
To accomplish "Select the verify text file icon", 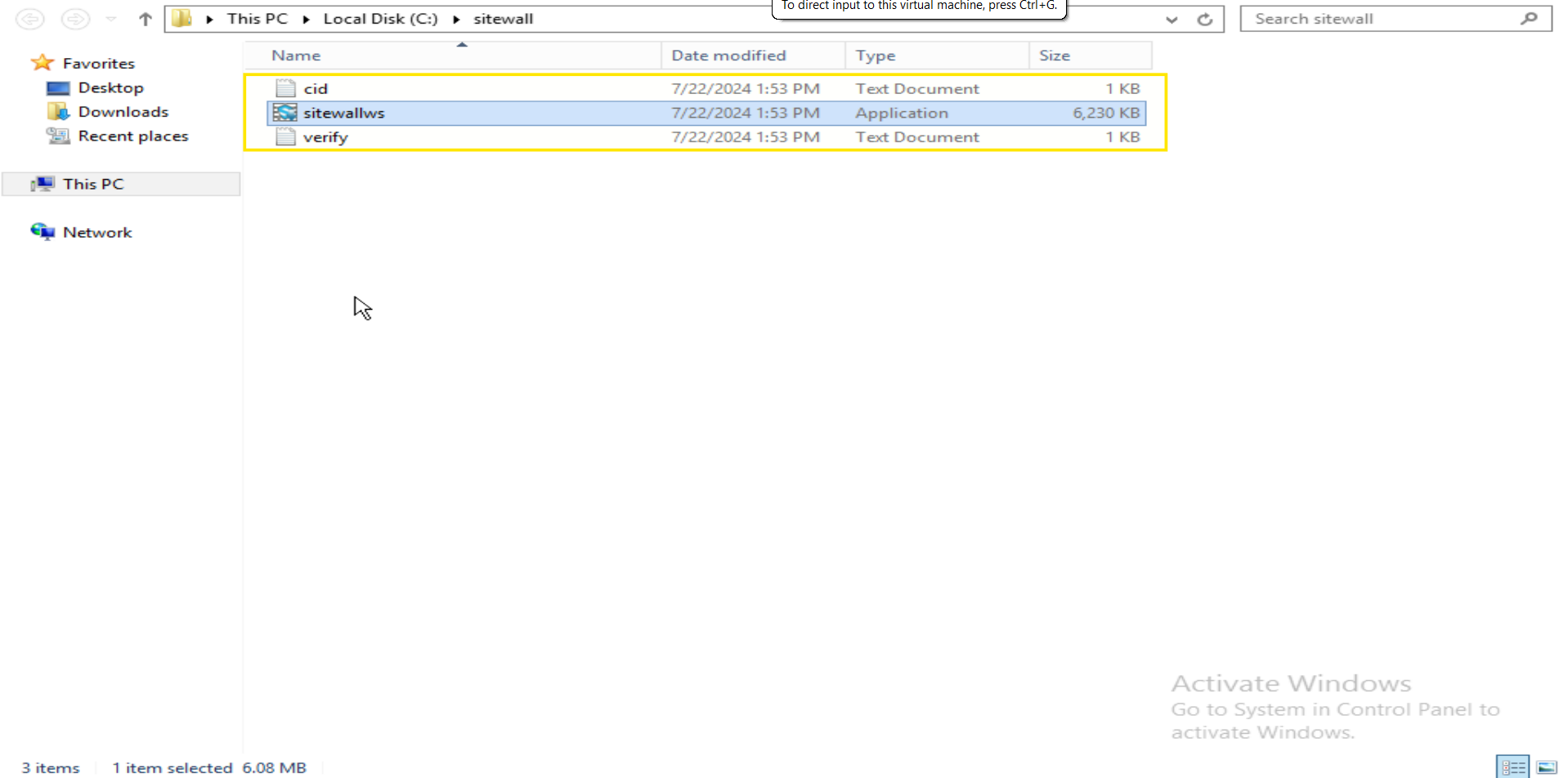I will 285,136.
